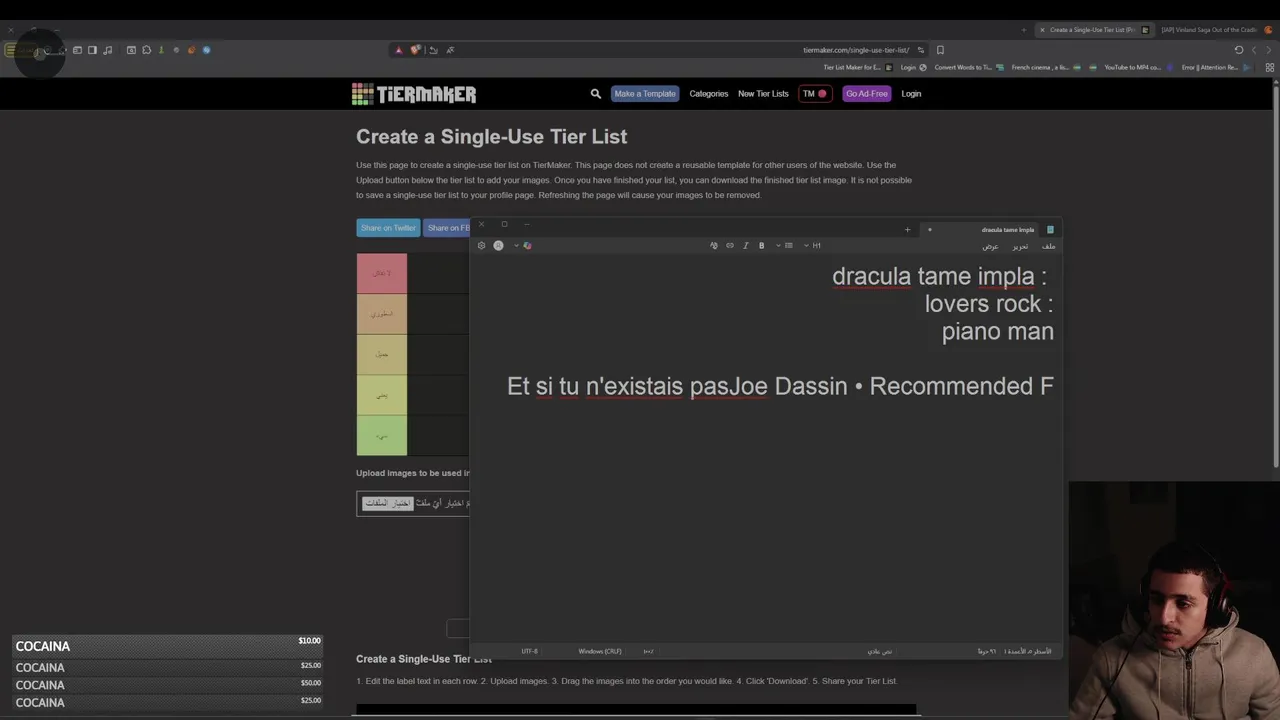This screenshot has height=720, width=1280.
Task: Add a new Notepad tab
Action: pyautogui.click(x=908, y=230)
